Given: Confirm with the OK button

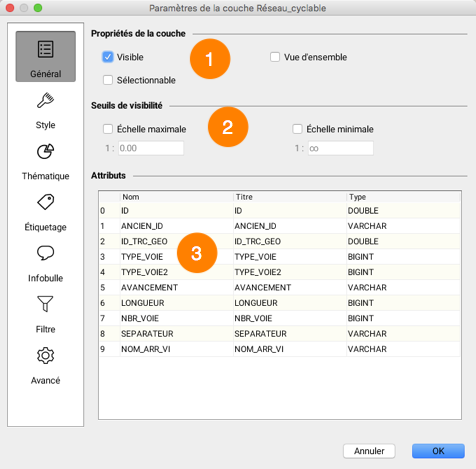Looking at the screenshot, I should 438,451.
